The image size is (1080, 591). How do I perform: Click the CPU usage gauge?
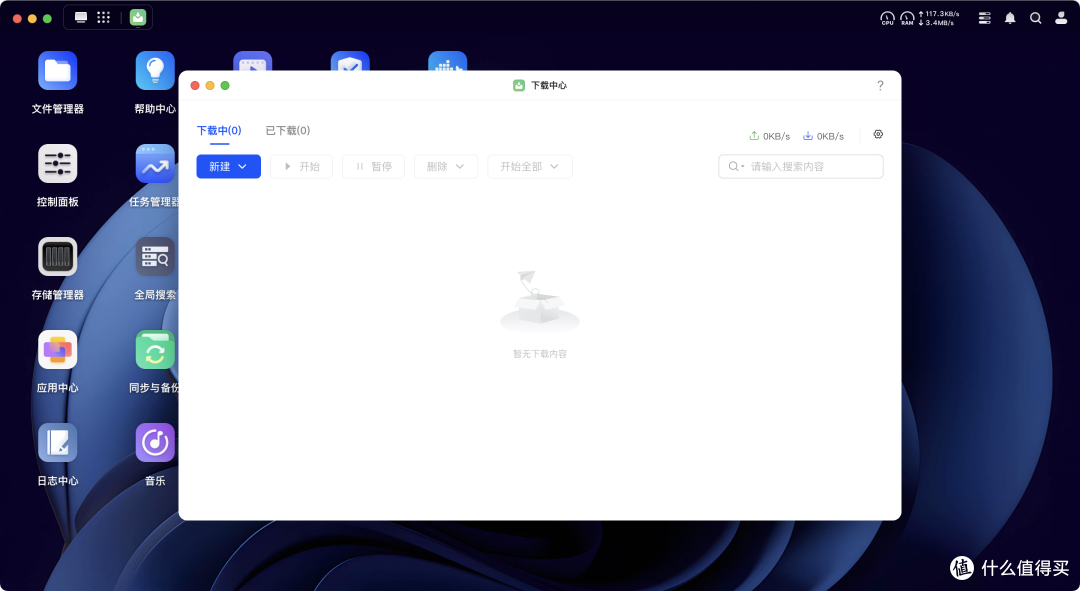[887, 19]
